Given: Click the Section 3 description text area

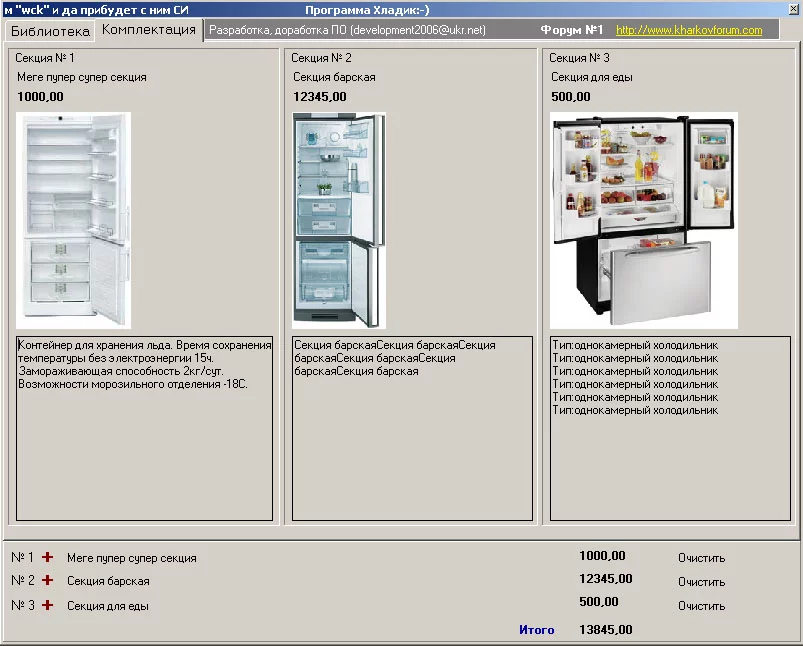Looking at the screenshot, I should [670, 428].
